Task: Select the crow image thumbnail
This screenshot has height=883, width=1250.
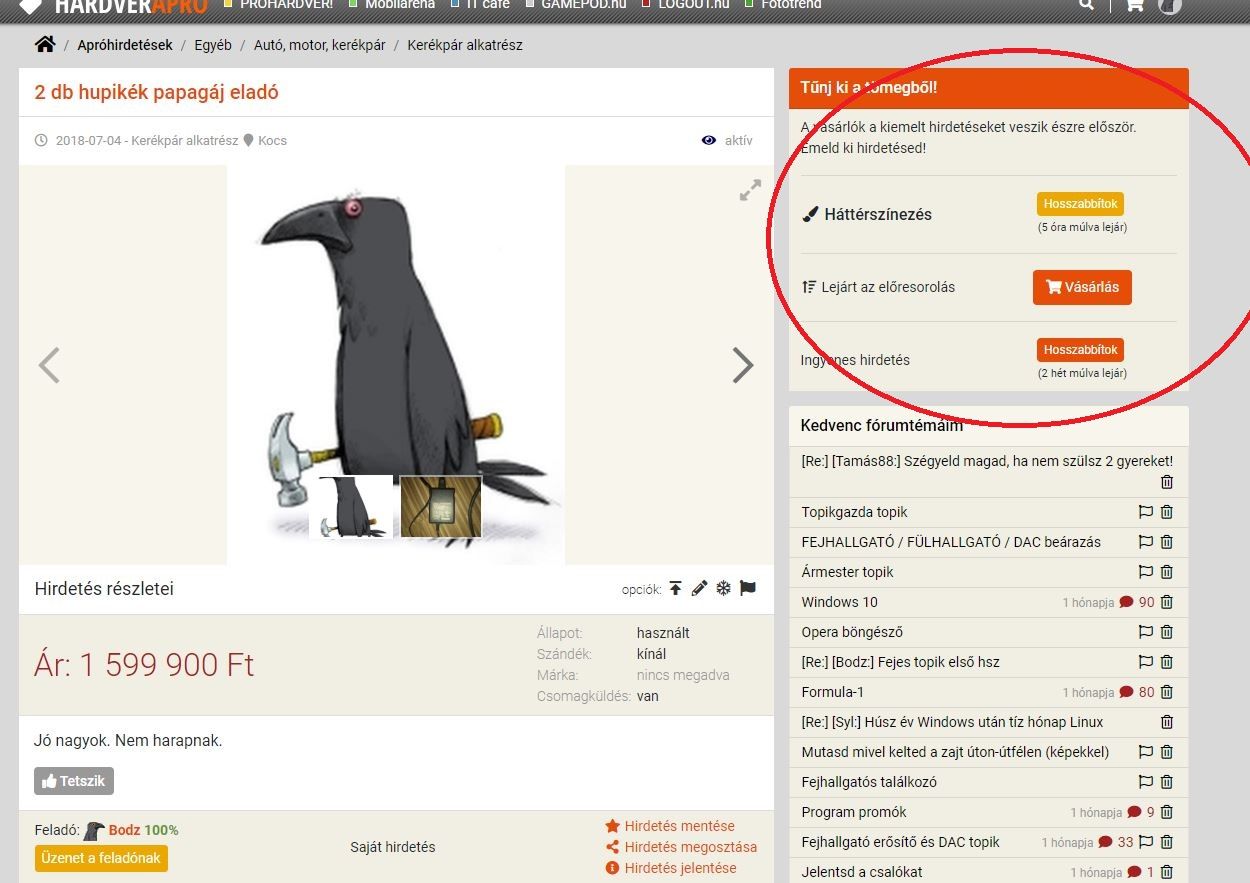Action: tap(353, 507)
